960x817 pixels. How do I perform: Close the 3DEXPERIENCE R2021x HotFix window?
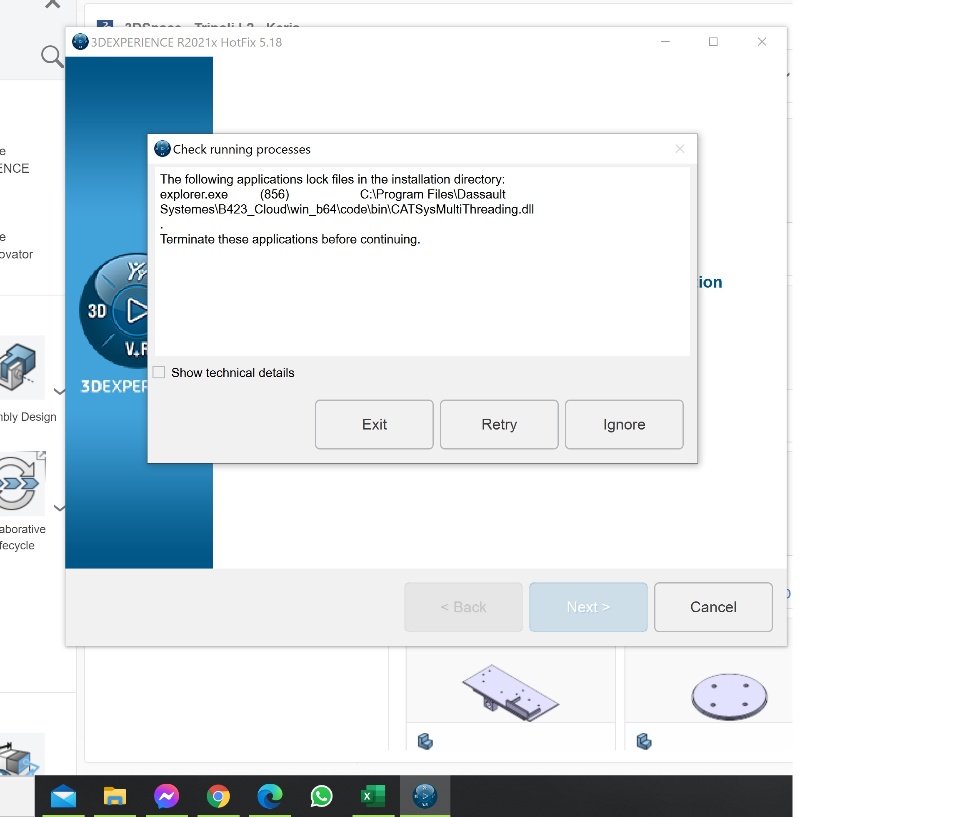pos(762,42)
